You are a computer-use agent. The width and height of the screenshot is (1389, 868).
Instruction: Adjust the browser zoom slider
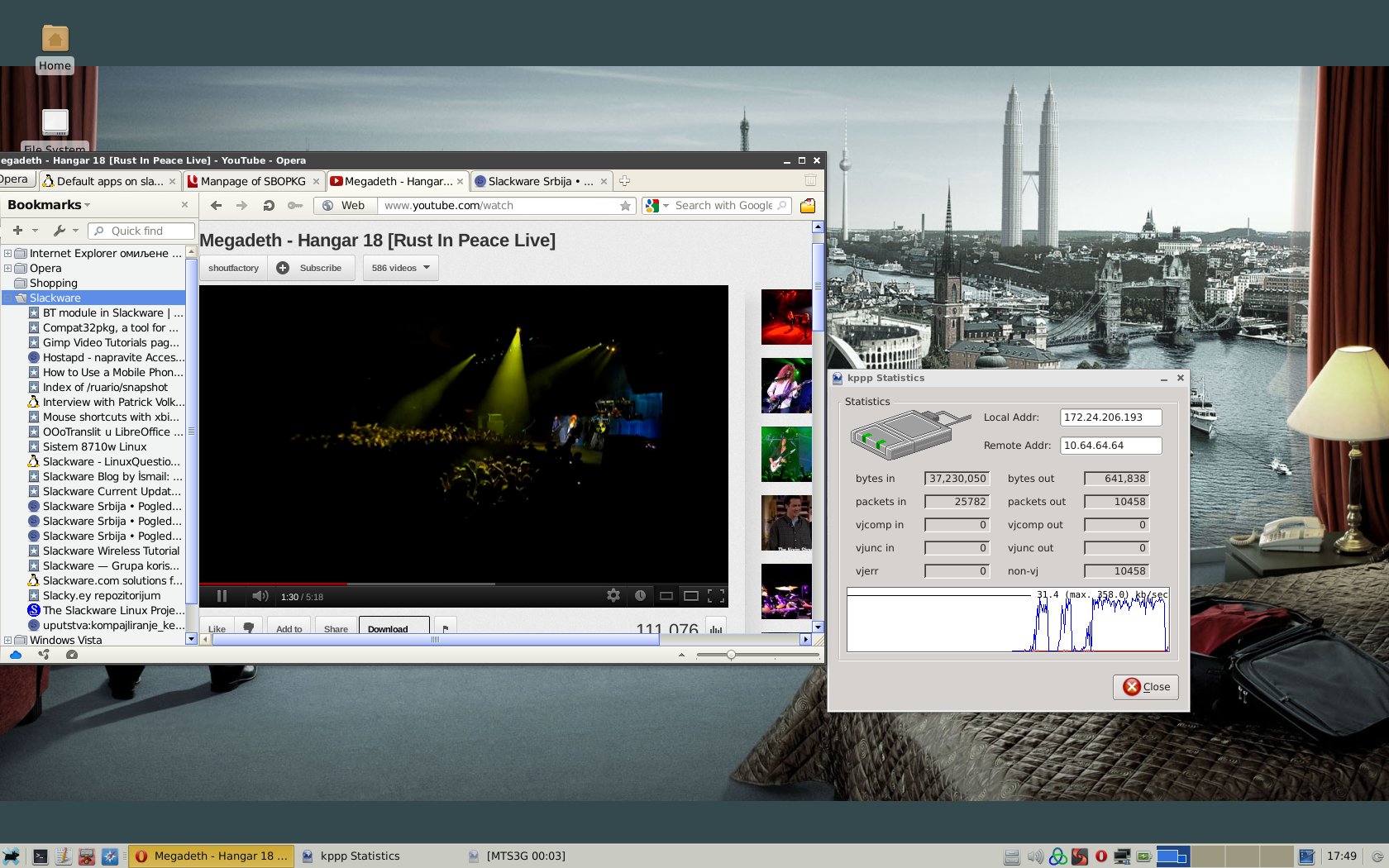pos(731,655)
